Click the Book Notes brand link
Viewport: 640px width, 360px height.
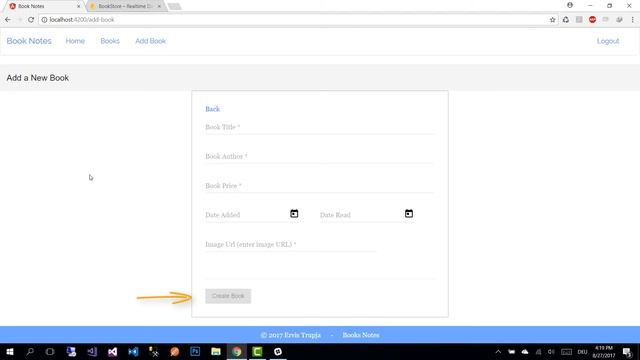click(29, 41)
